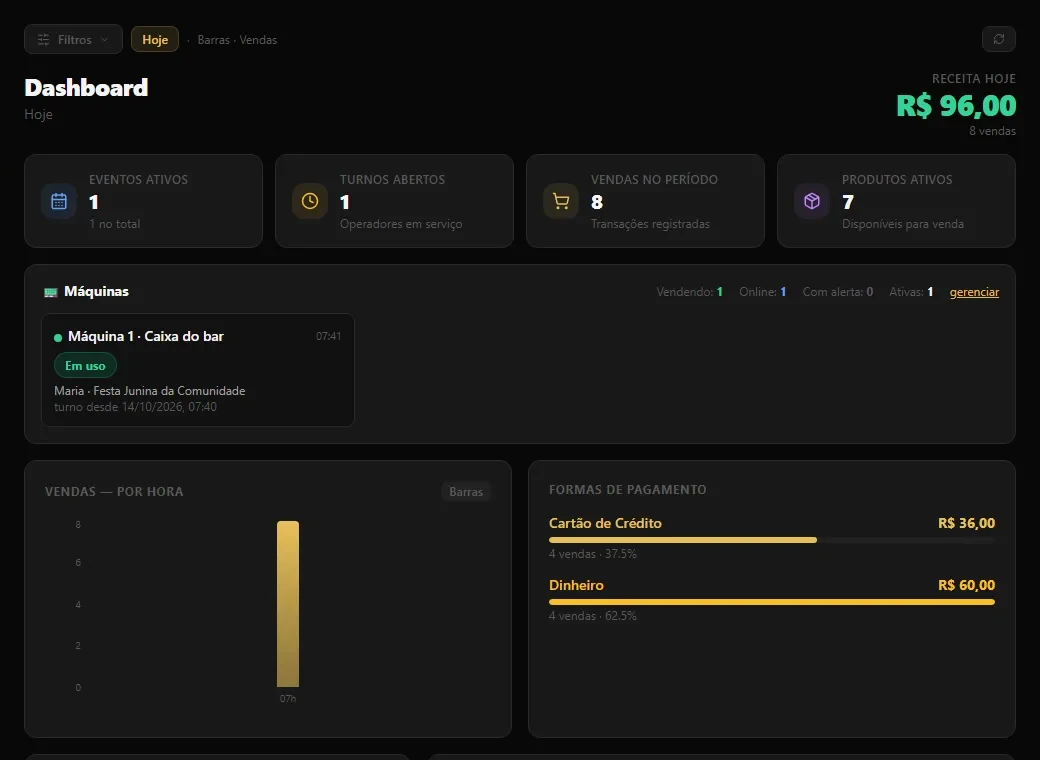Click the Com alerta: 0 counter
The height and width of the screenshot is (760, 1040).
[x=838, y=292]
